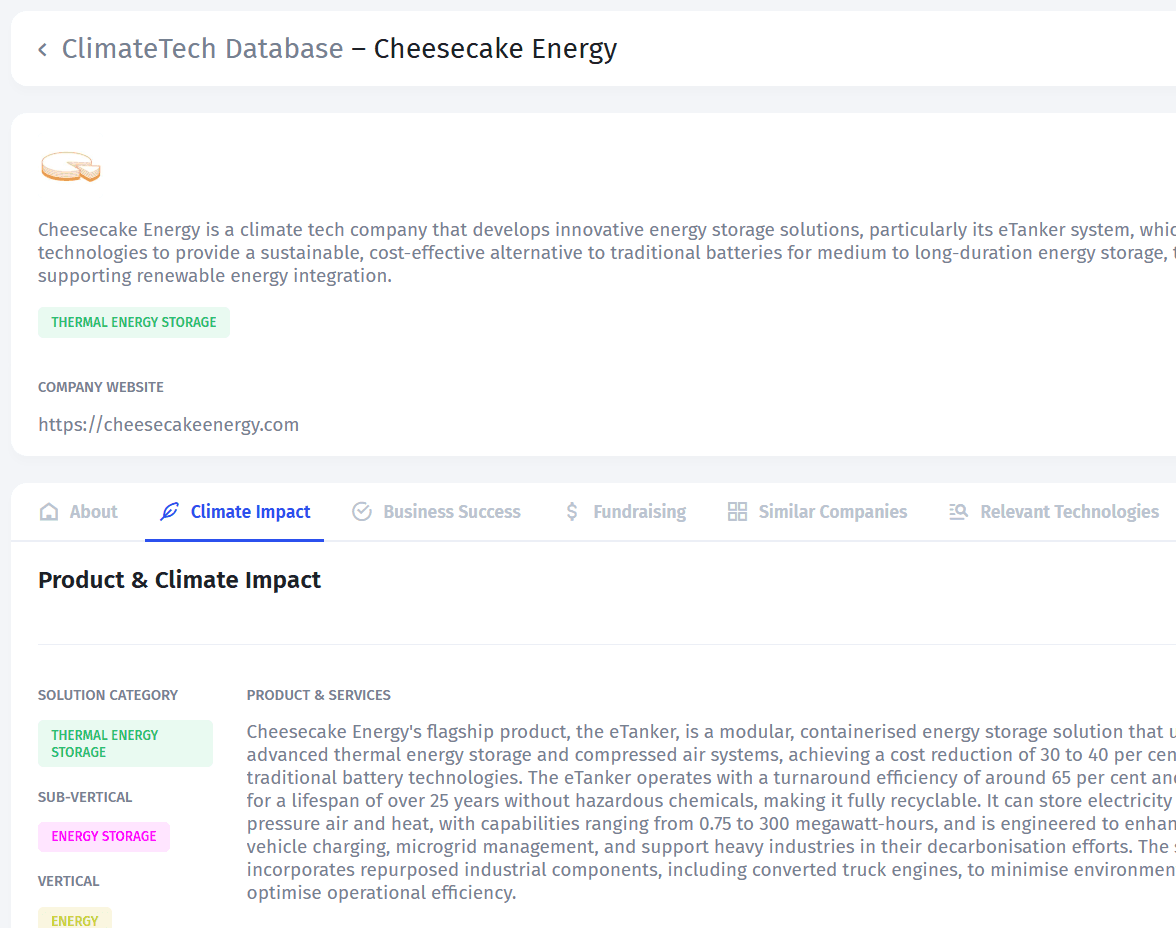Switch to the About tab

(x=78, y=512)
